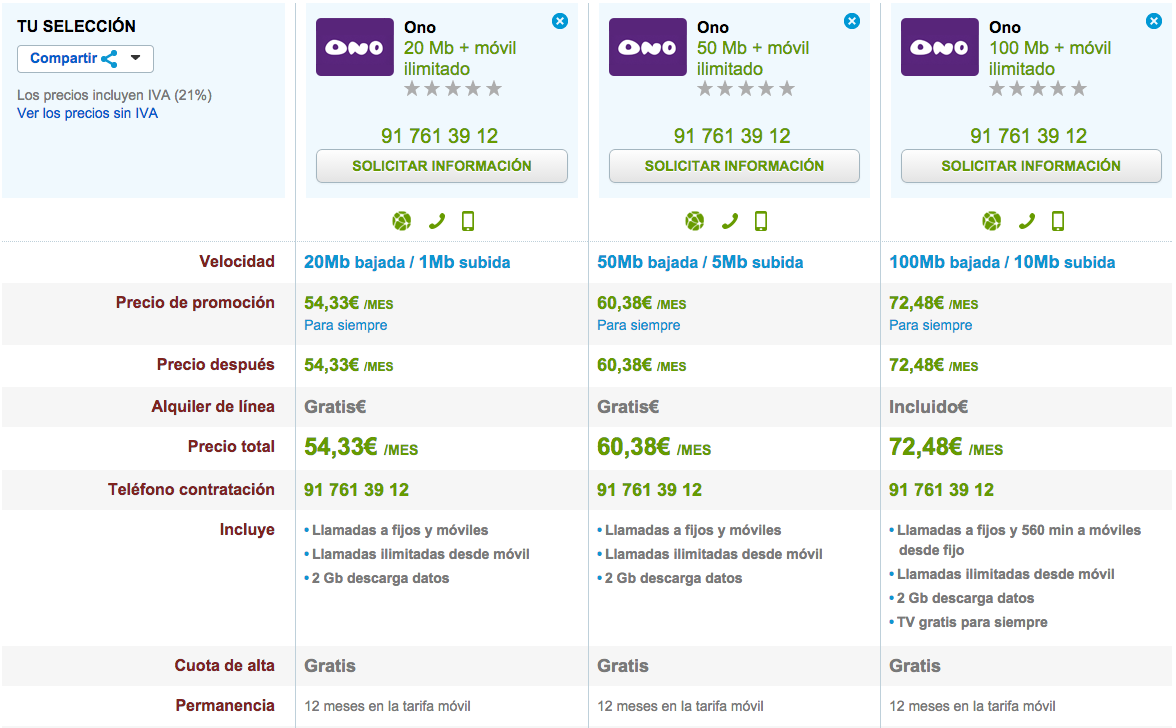Click the star rating of the 20 Mb plan
Image resolution: width=1176 pixels, height=728 pixels.
[453, 89]
